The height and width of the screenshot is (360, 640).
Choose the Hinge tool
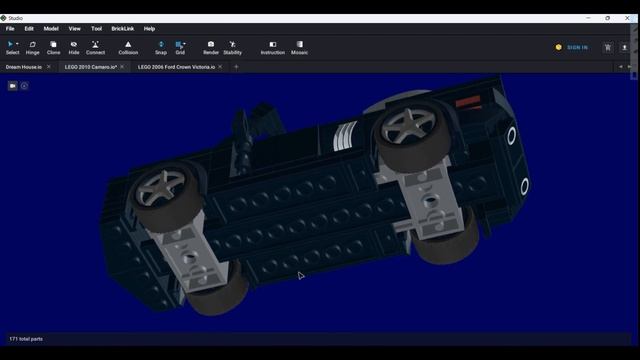(33, 47)
